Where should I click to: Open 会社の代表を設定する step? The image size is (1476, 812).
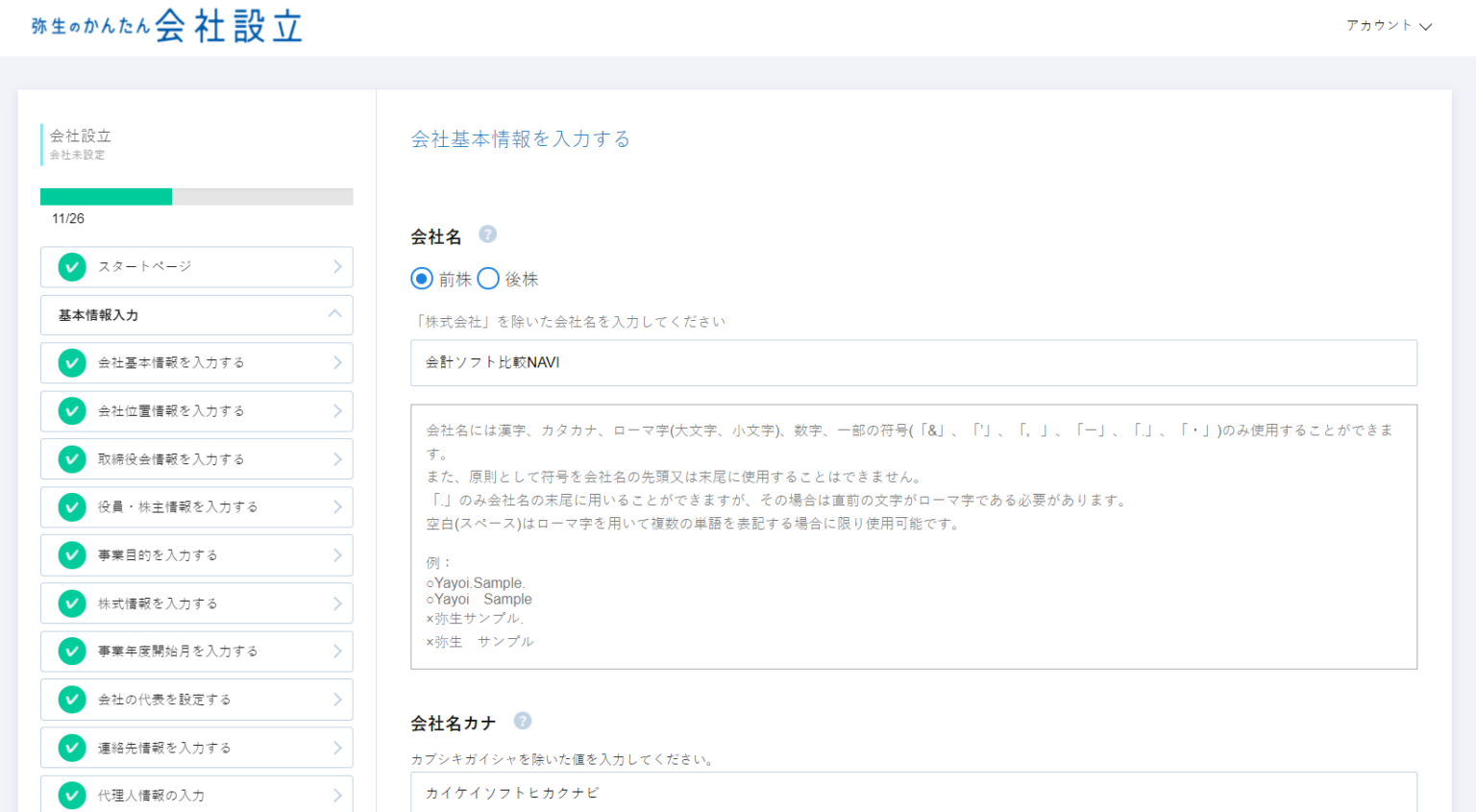[164, 700]
